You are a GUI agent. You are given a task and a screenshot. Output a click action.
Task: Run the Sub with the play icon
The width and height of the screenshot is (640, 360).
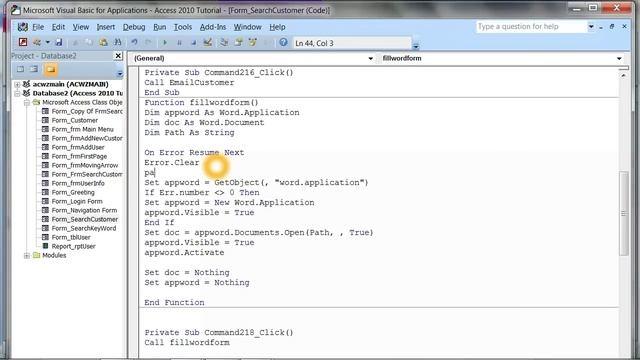[x=165, y=42]
